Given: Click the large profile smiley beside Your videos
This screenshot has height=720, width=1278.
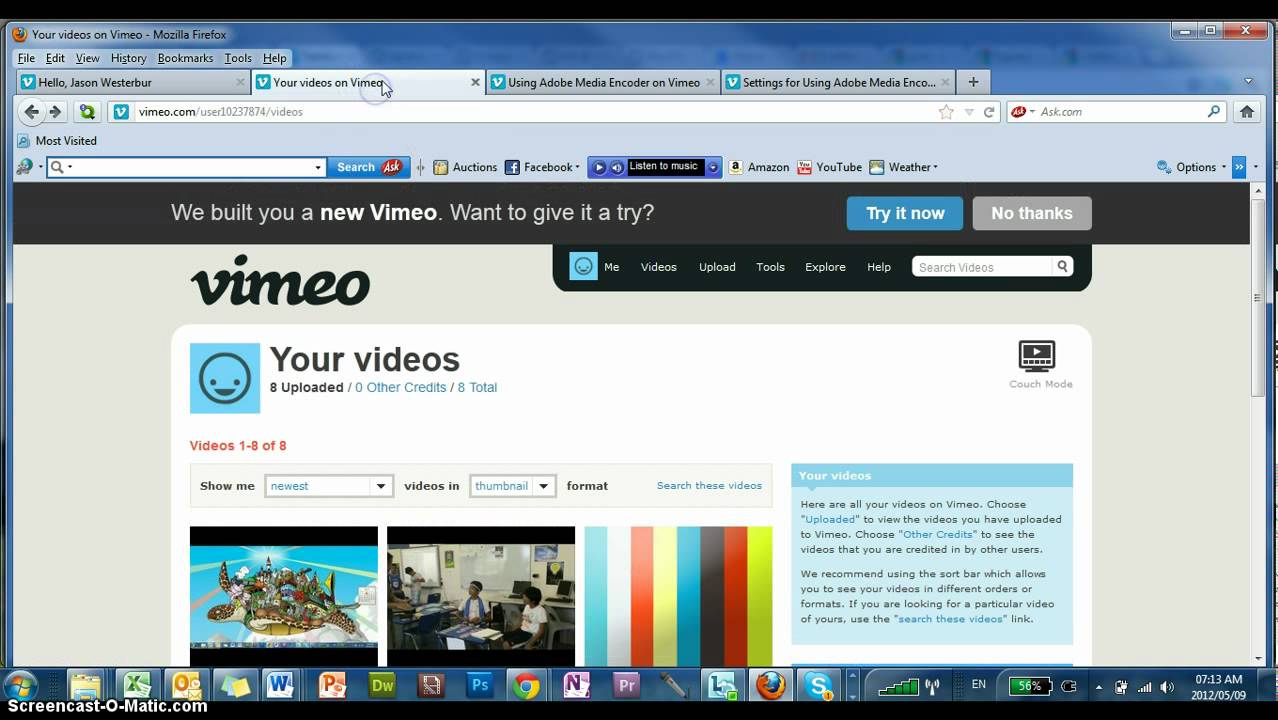Looking at the screenshot, I should coord(225,378).
